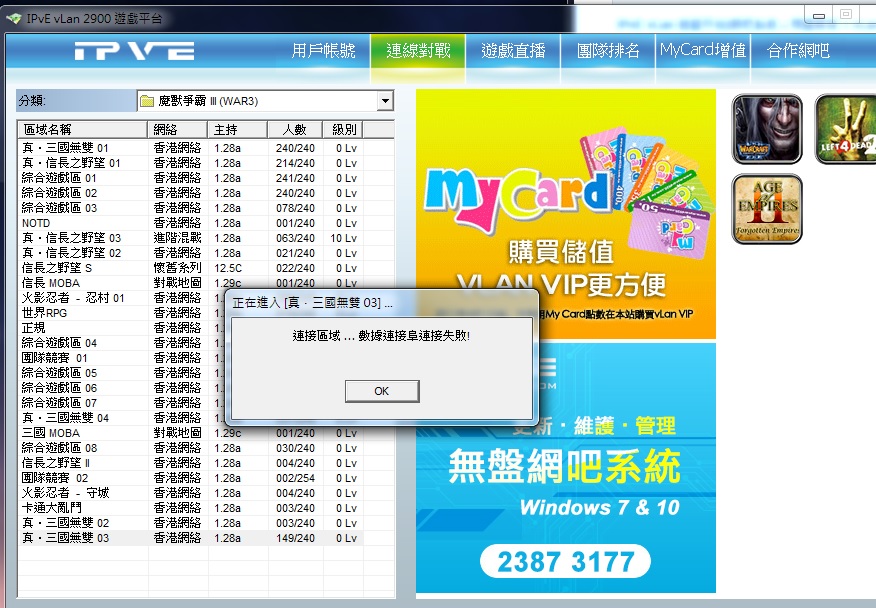Select room 綜合遊戲區 08
876x608 pixels.
pyautogui.click(x=191, y=448)
